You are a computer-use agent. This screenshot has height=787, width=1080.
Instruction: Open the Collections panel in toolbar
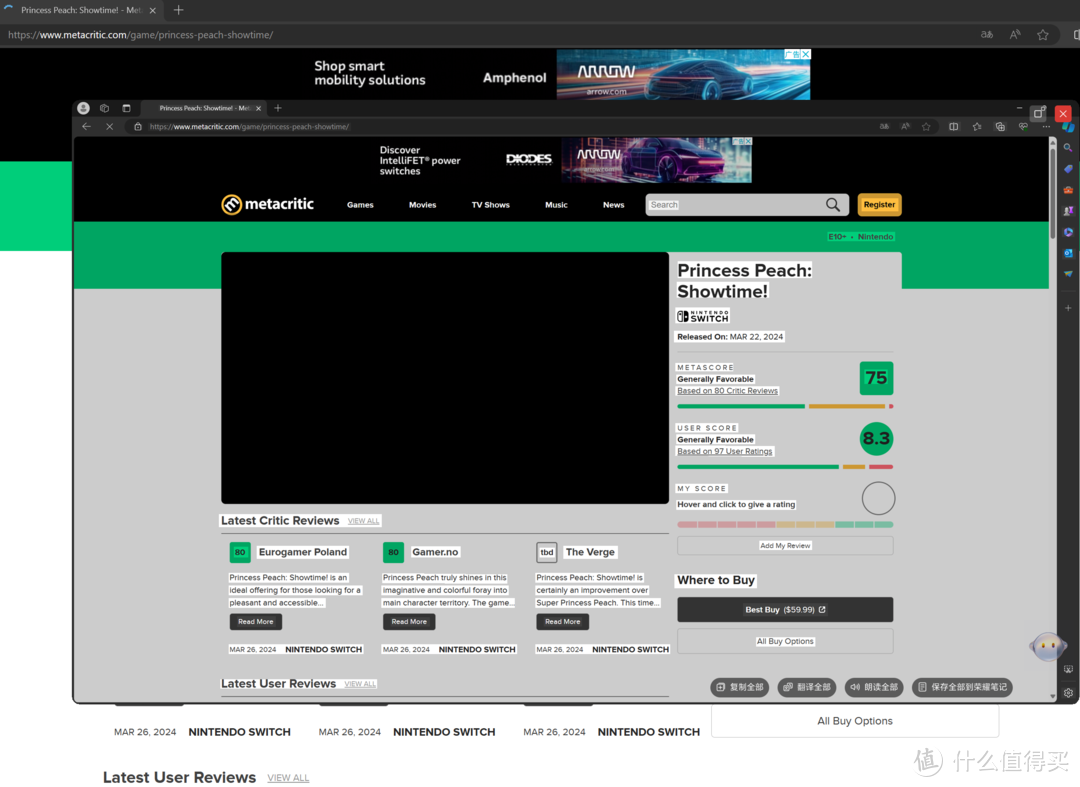pos(999,127)
